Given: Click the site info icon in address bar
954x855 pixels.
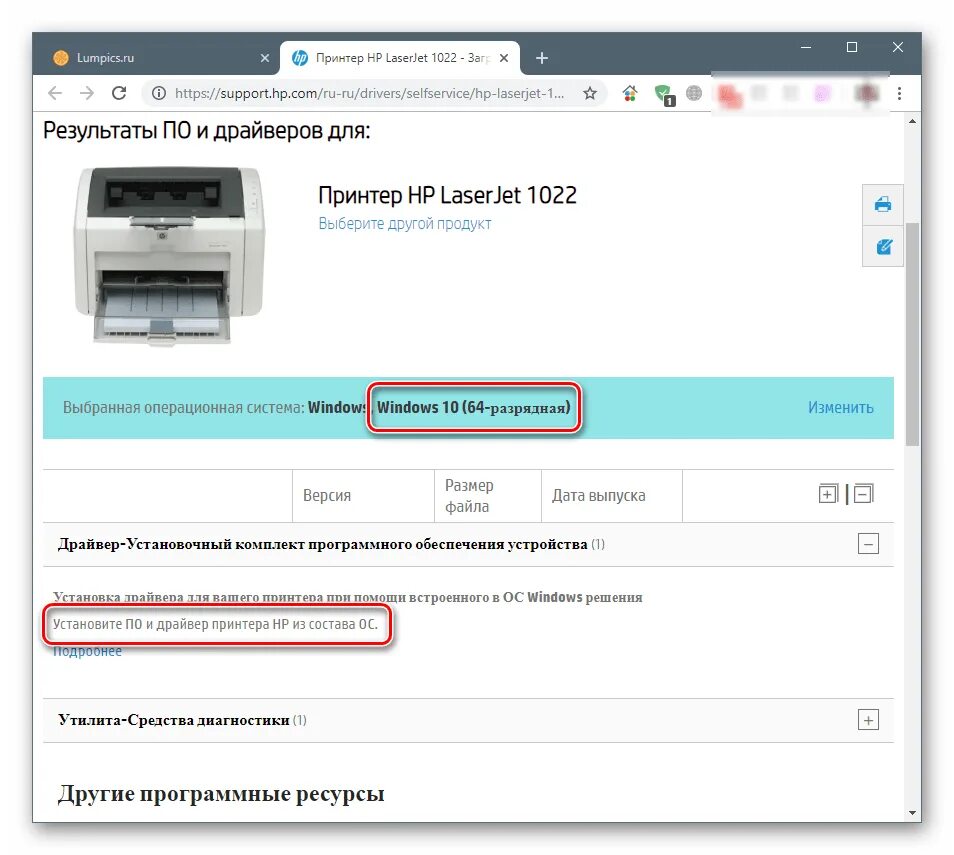Looking at the screenshot, I should coord(159,93).
